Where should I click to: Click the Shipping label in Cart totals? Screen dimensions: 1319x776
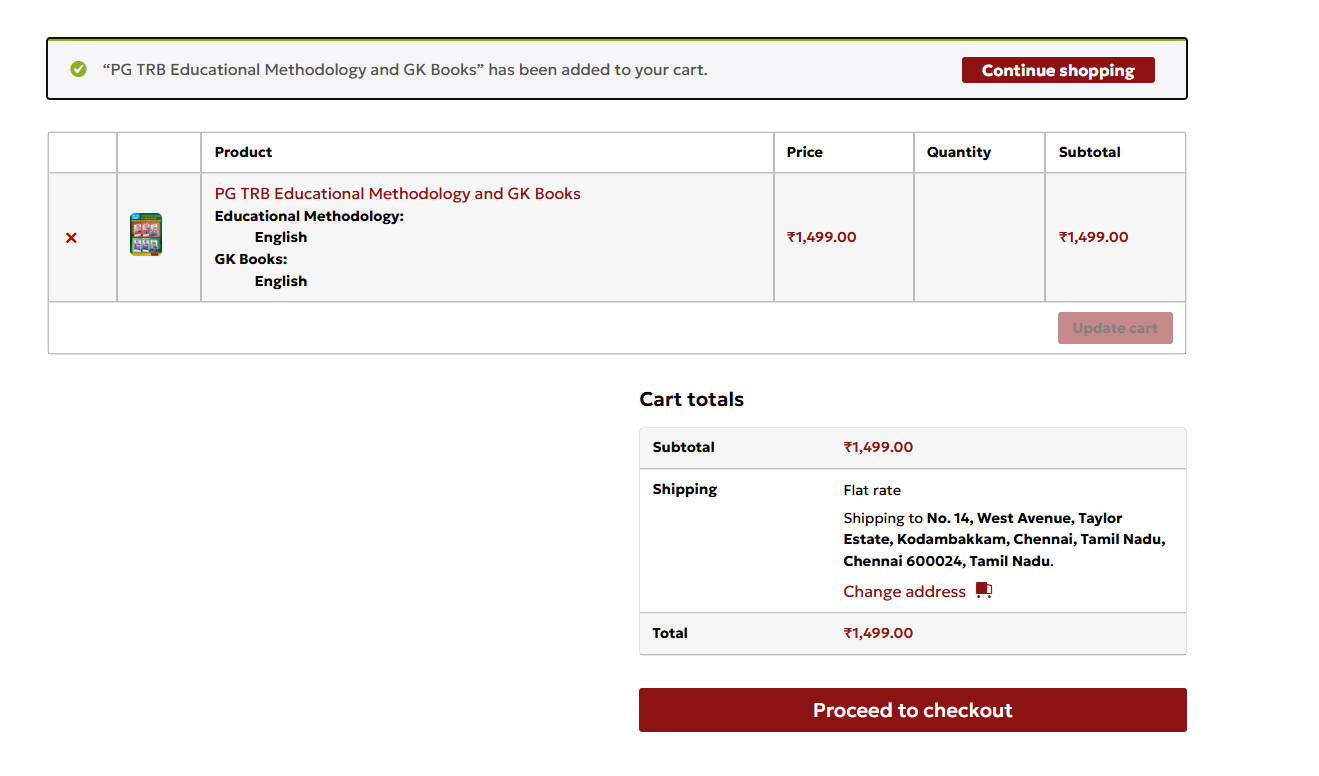pyautogui.click(x=685, y=489)
